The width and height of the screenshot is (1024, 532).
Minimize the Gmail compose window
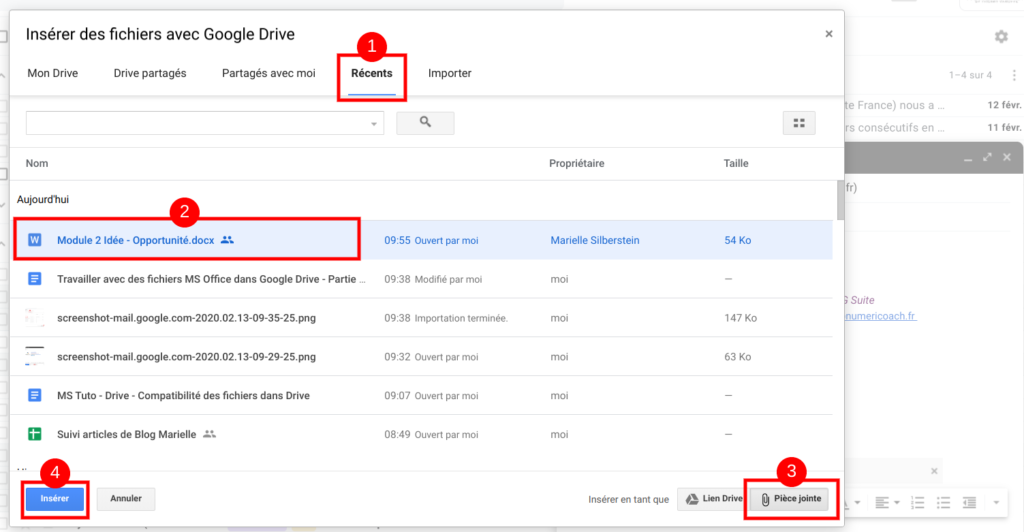[968, 158]
